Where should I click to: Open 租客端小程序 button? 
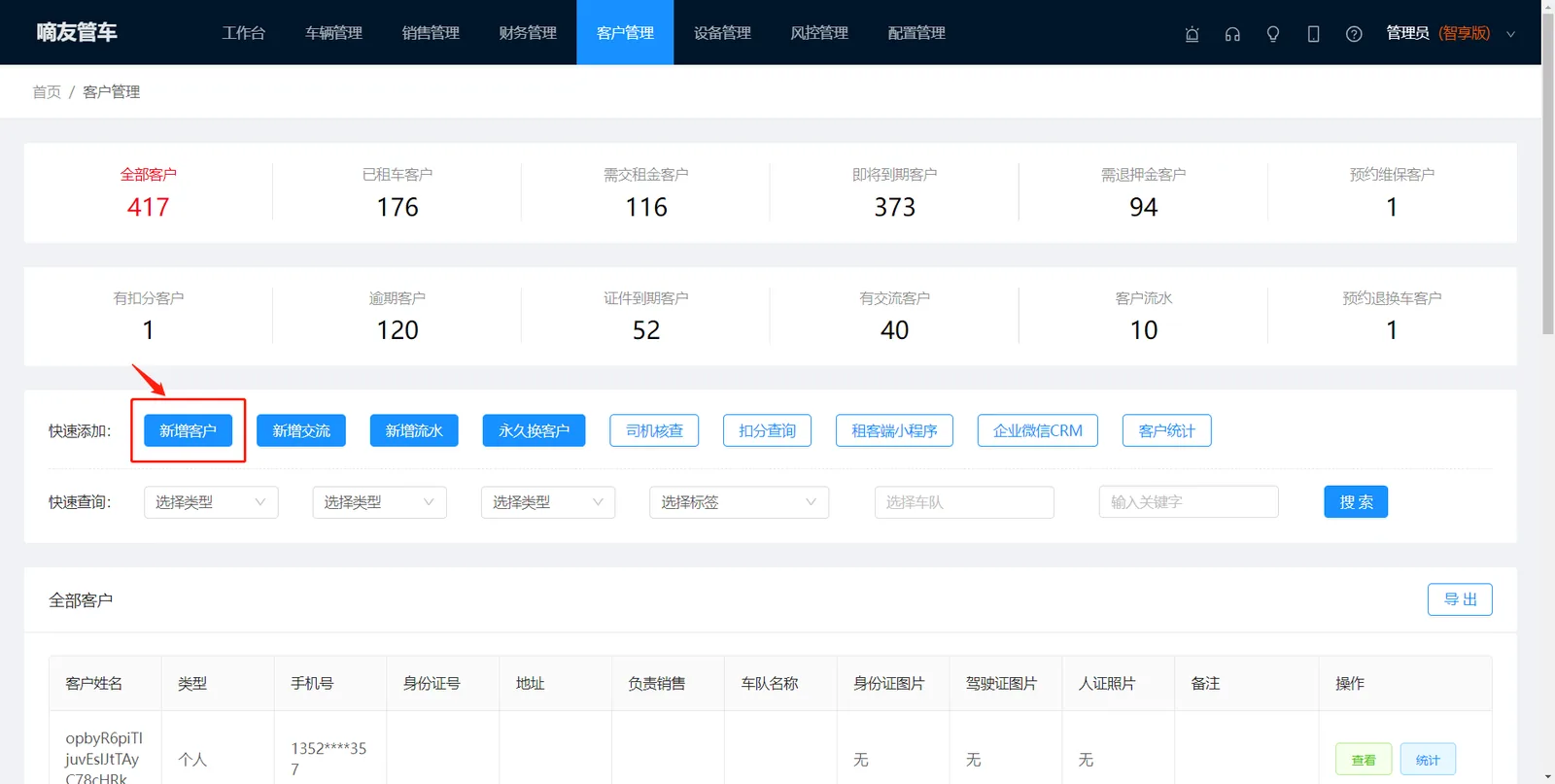[894, 430]
